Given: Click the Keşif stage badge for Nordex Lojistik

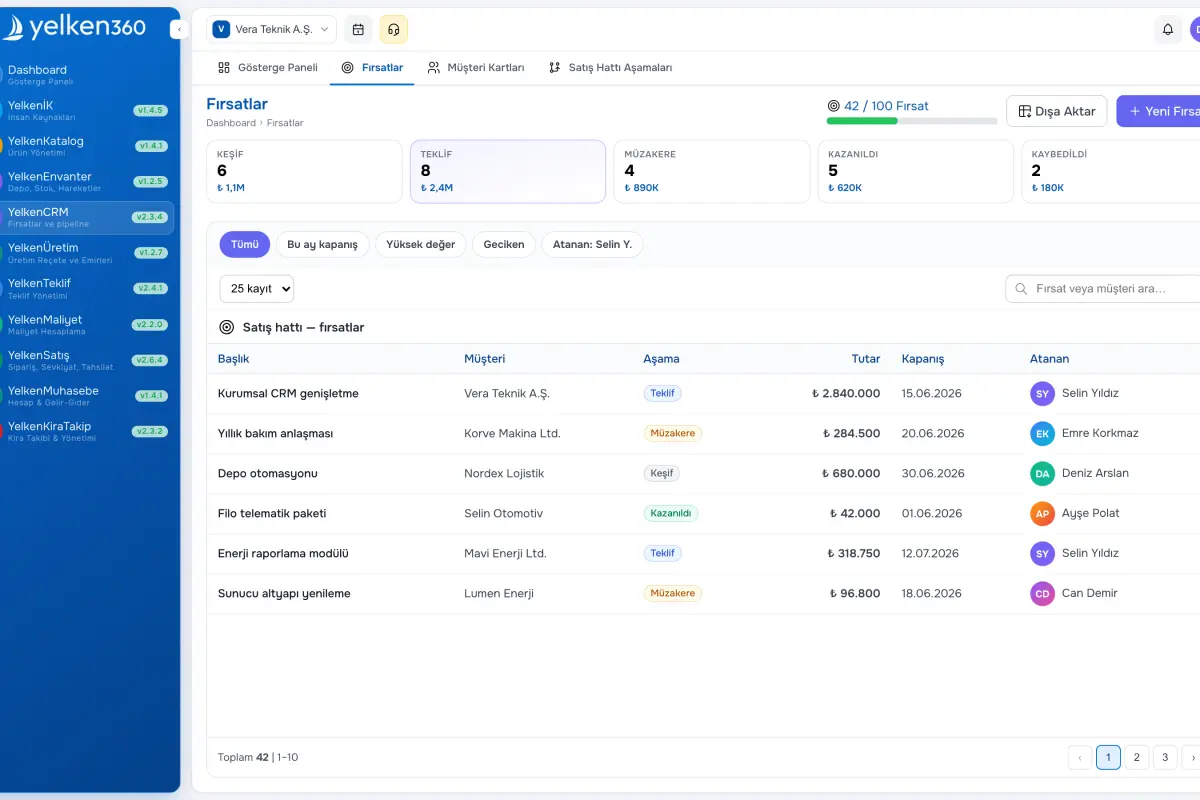Looking at the screenshot, I should (x=662, y=473).
